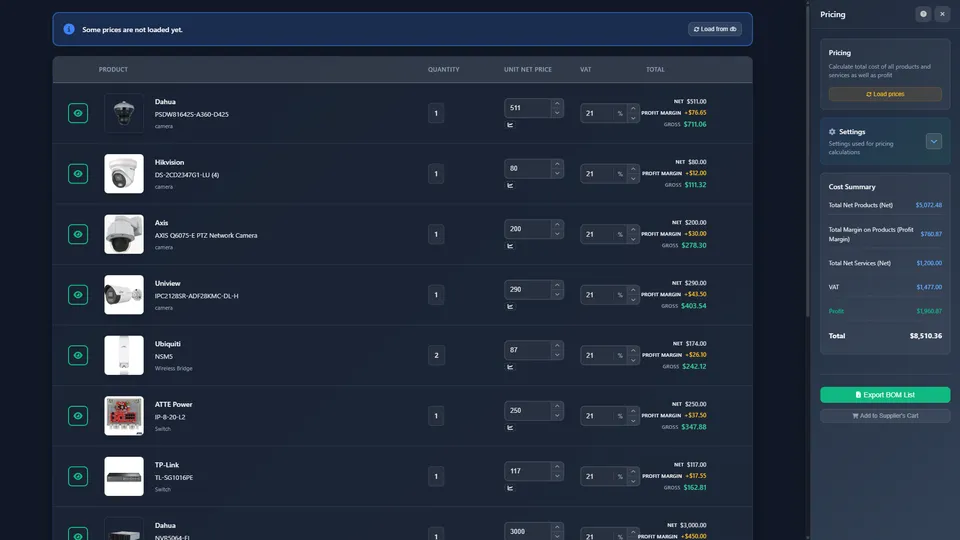Click quantity box for Ubiquiti NSM5 showing 2
This screenshot has height=540, width=960.
pos(436,356)
